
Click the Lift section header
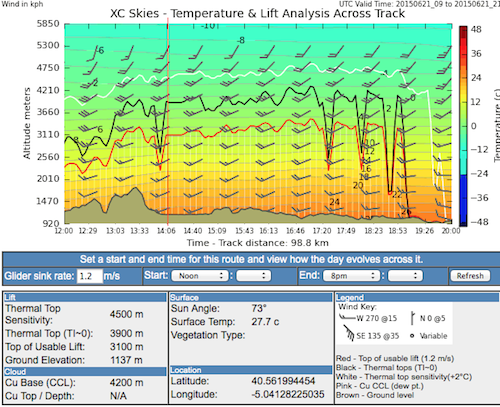tap(85, 297)
